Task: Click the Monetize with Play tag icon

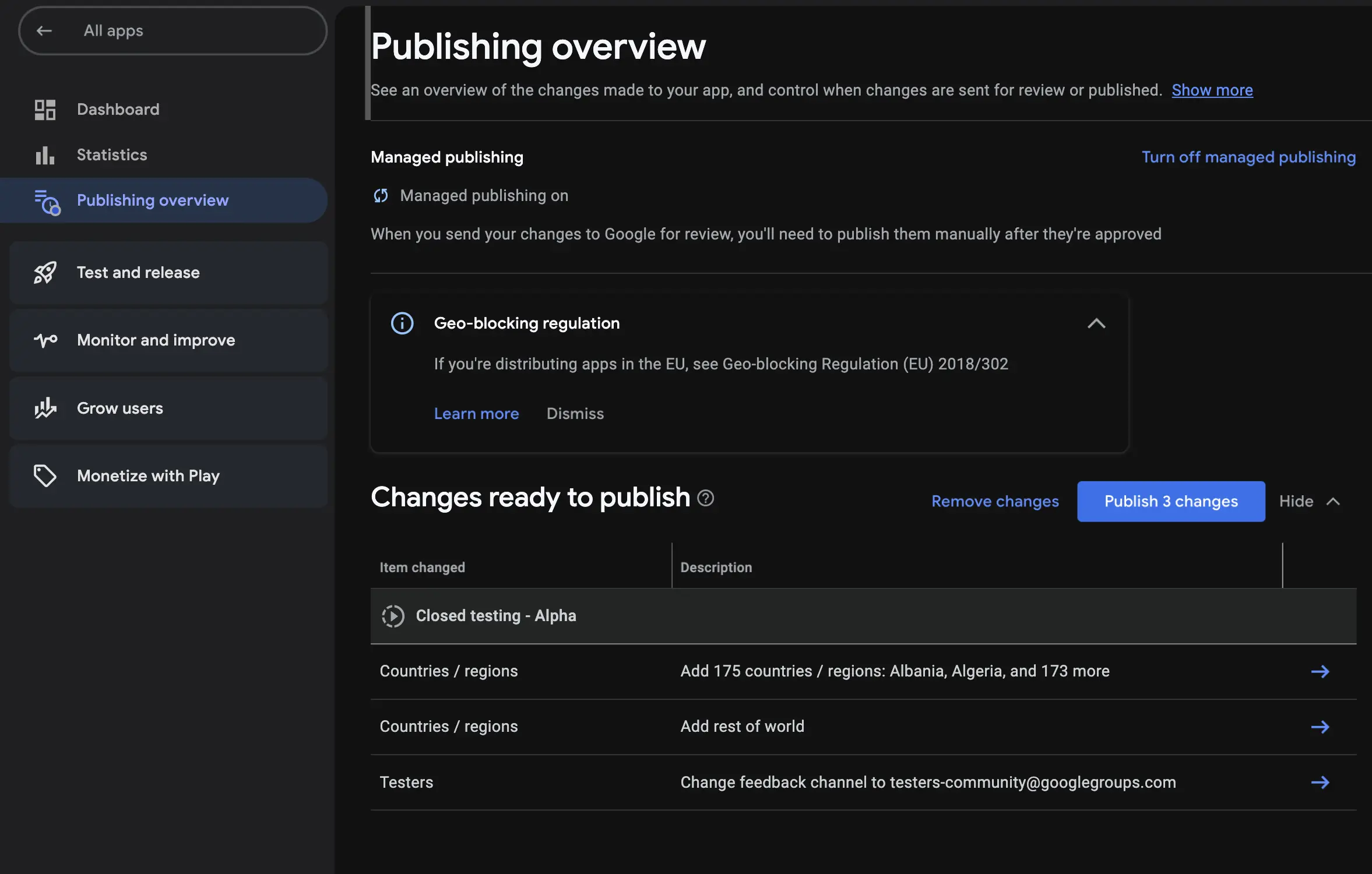Action: coord(45,476)
